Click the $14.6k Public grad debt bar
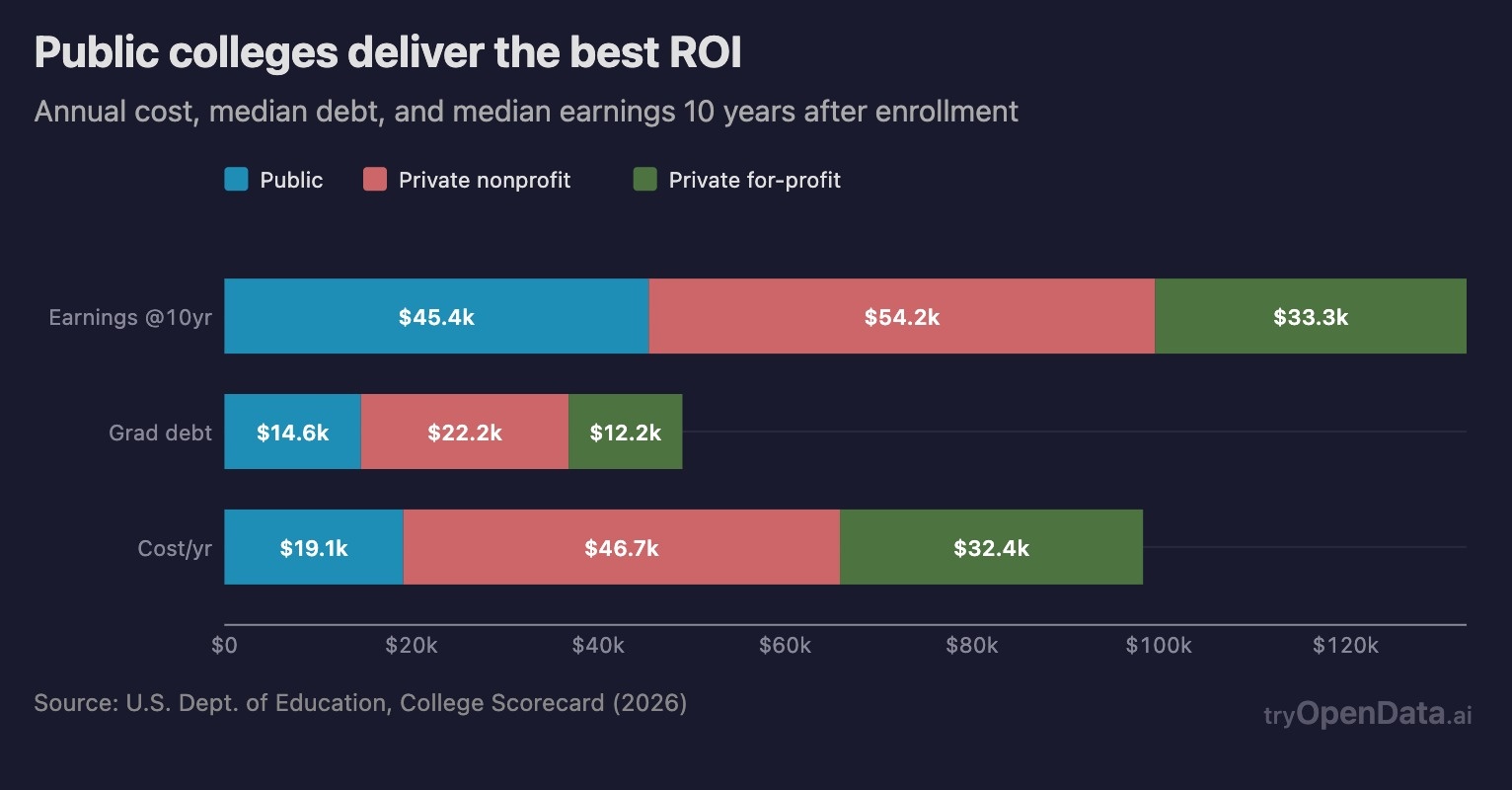 (292, 432)
